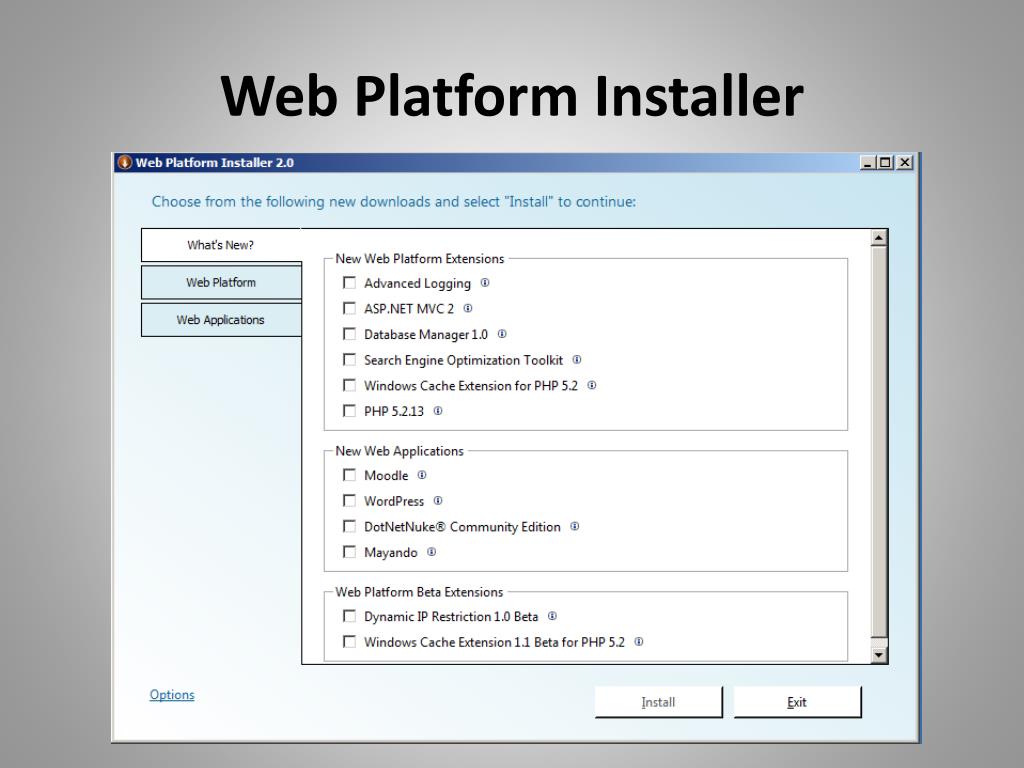Click info icon beside DotNetNuke Community Edition
This screenshot has height=768, width=1024.
pos(575,526)
